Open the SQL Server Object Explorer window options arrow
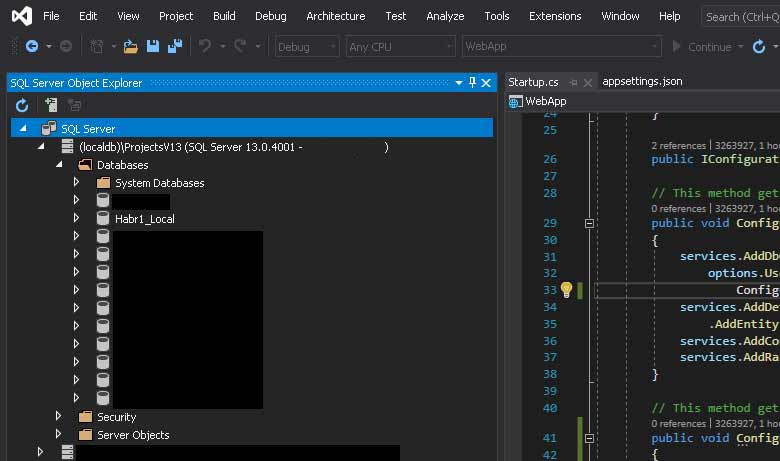Viewport: 780px width, 461px height. (x=459, y=83)
